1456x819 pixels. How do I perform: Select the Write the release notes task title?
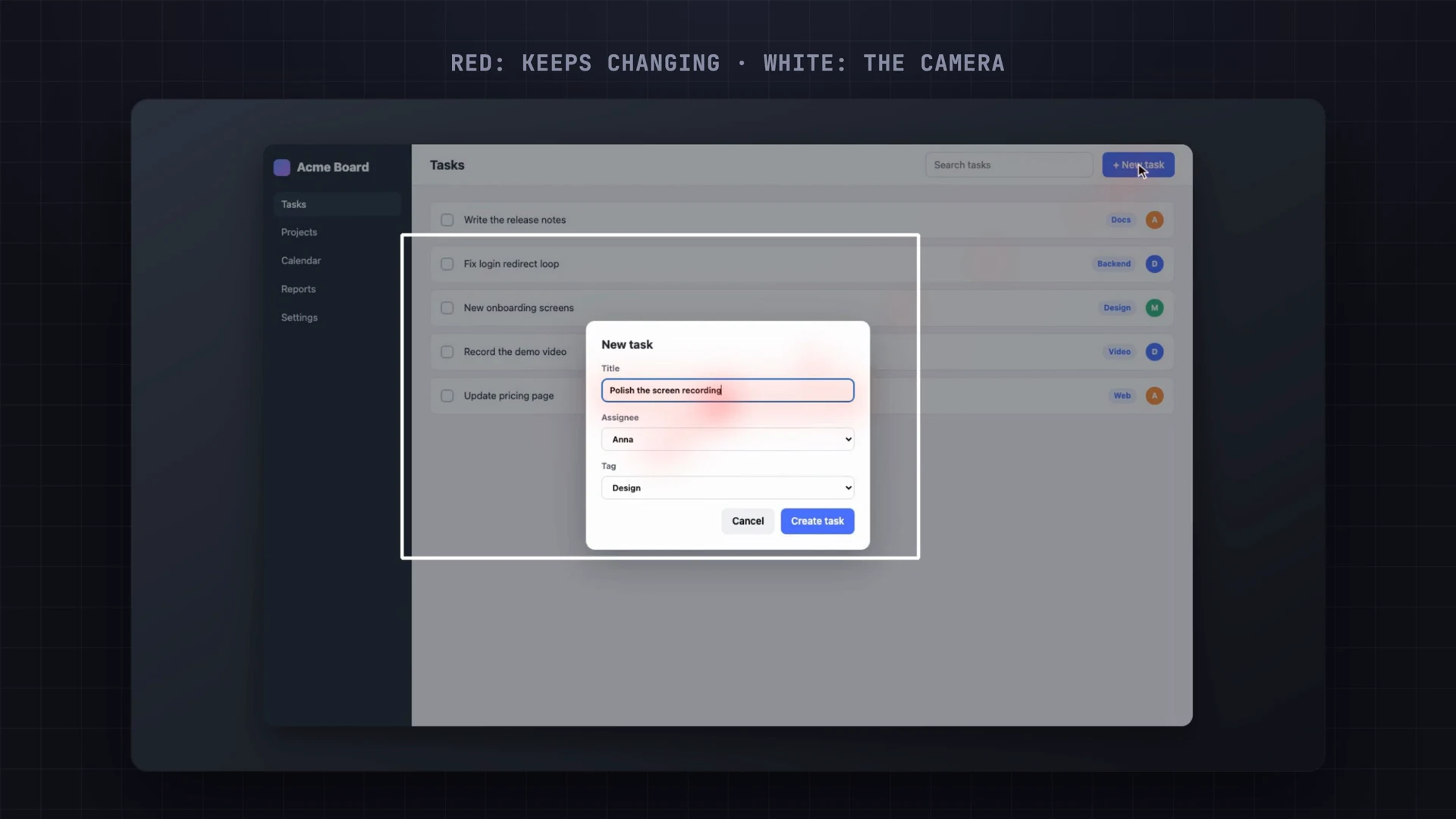pos(515,220)
